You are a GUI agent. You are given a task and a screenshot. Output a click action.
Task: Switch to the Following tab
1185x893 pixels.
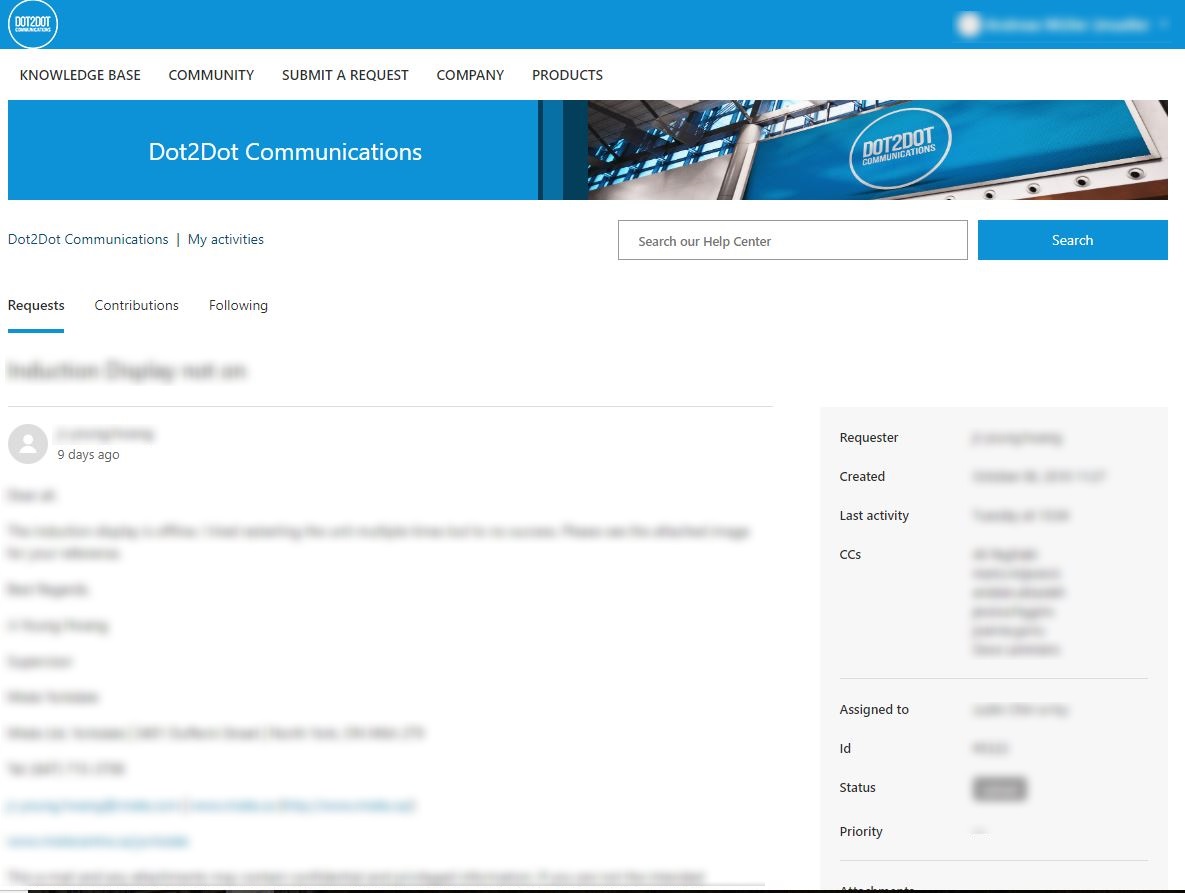[x=238, y=305]
